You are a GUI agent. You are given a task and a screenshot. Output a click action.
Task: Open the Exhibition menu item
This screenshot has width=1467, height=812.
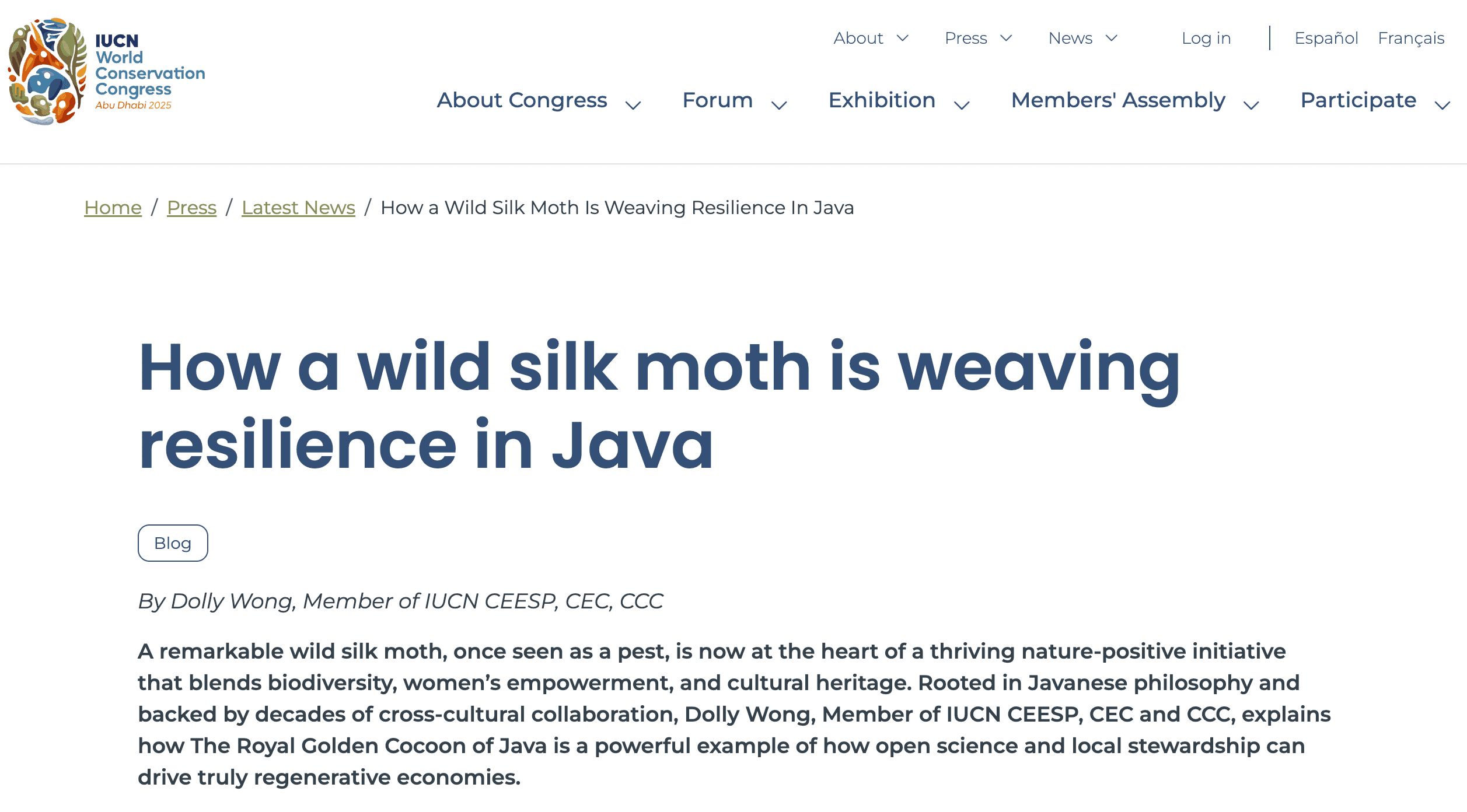click(x=882, y=100)
